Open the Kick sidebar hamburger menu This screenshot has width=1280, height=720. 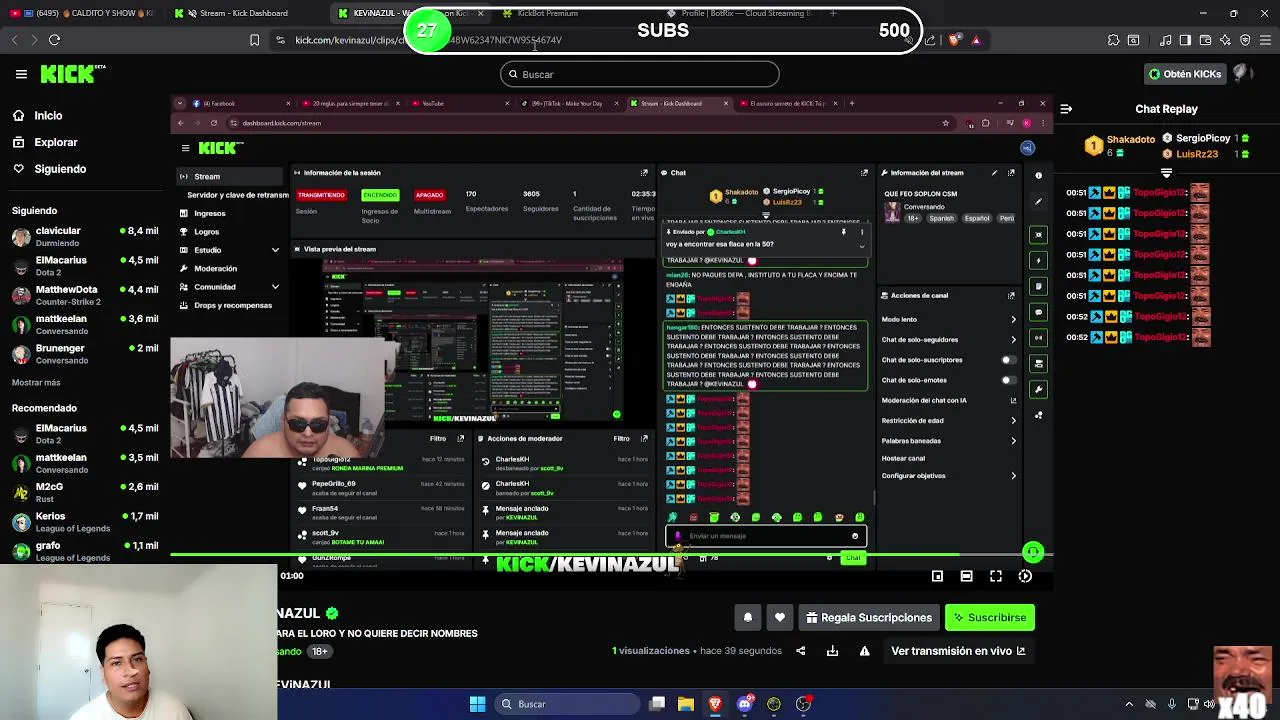[21, 74]
